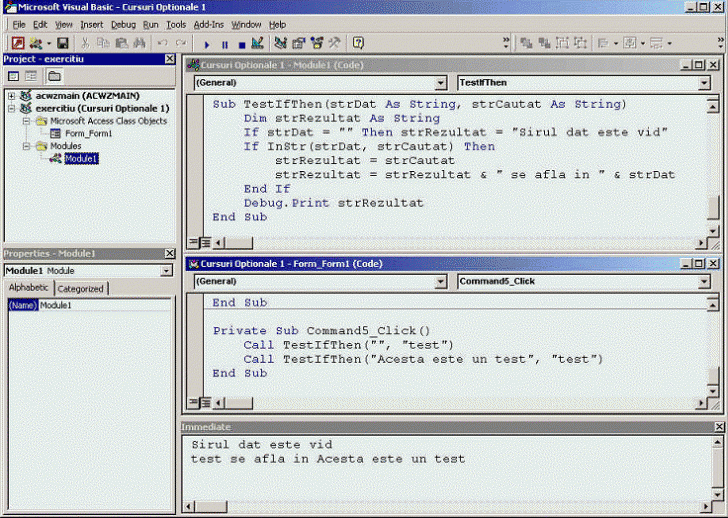Open the Run menu
728x518 pixels.
[150, 25]
